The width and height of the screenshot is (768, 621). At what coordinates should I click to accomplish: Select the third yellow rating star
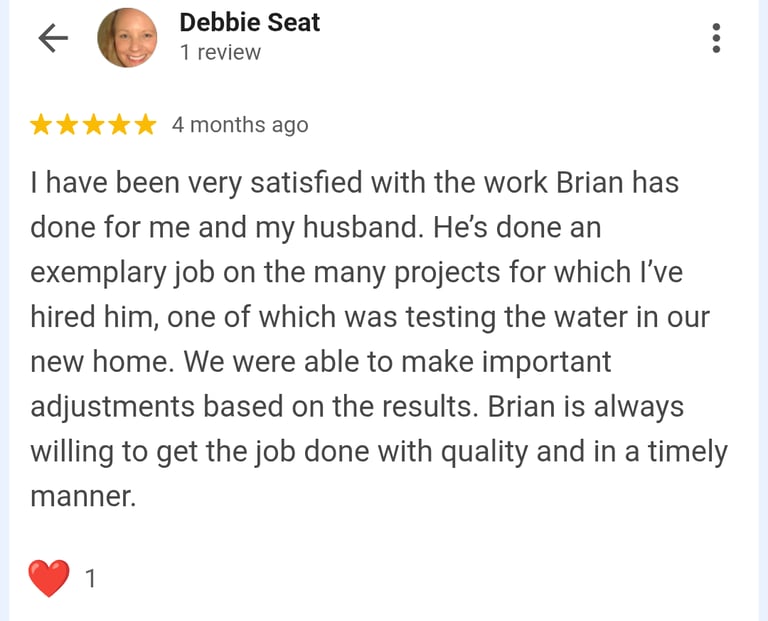point(93,124)
